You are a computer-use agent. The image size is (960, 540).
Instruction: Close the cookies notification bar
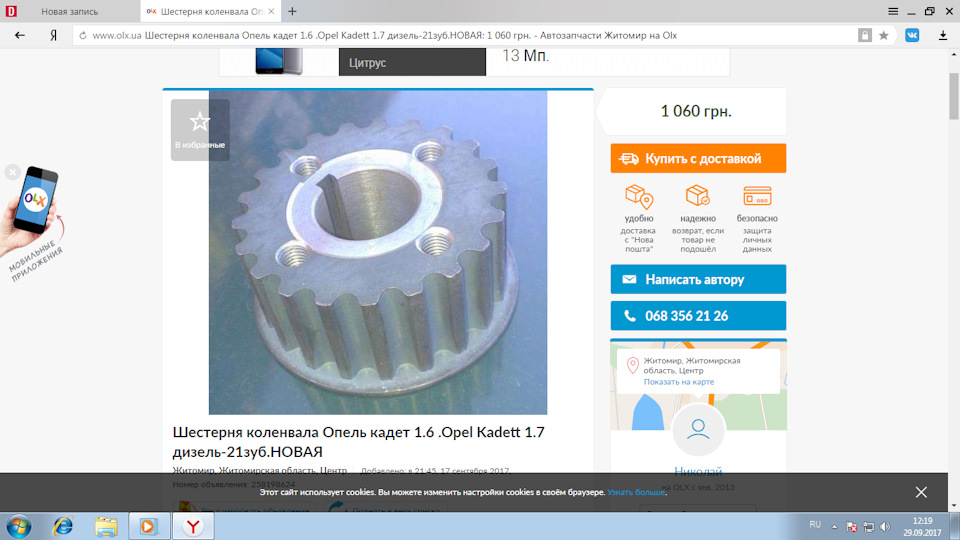[x=921, y=492]
